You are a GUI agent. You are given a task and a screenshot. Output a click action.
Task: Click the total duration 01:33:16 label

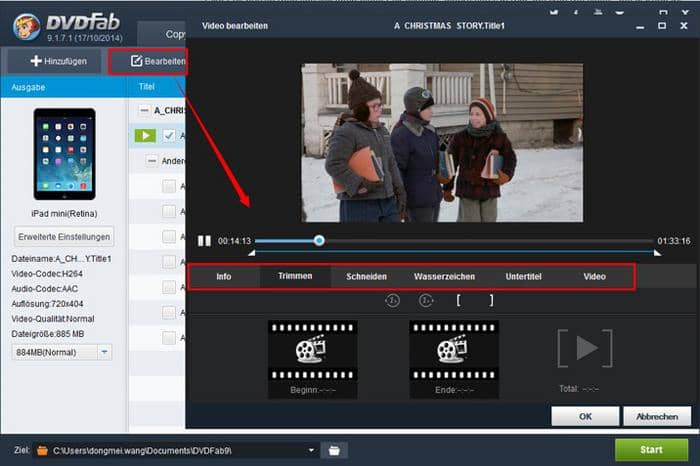point(674,241)
